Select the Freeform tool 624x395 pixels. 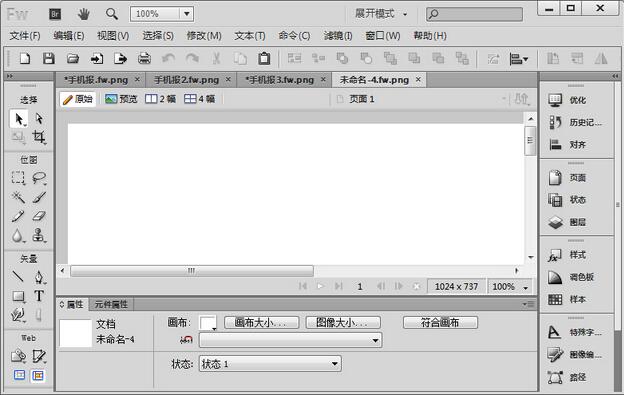(18, 315)
